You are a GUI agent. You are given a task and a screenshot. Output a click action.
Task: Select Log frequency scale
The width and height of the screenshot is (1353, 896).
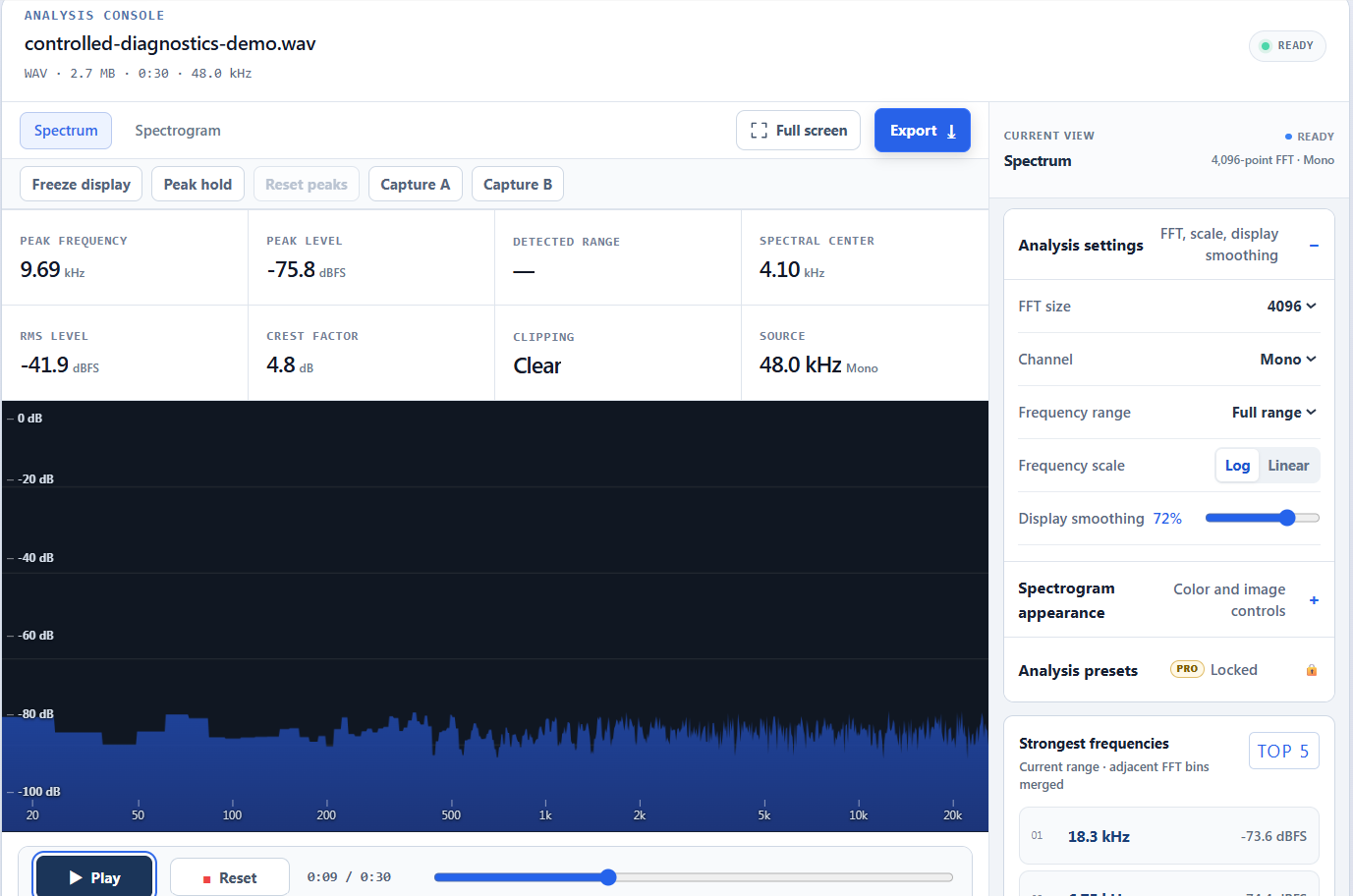coord(1237,466)
